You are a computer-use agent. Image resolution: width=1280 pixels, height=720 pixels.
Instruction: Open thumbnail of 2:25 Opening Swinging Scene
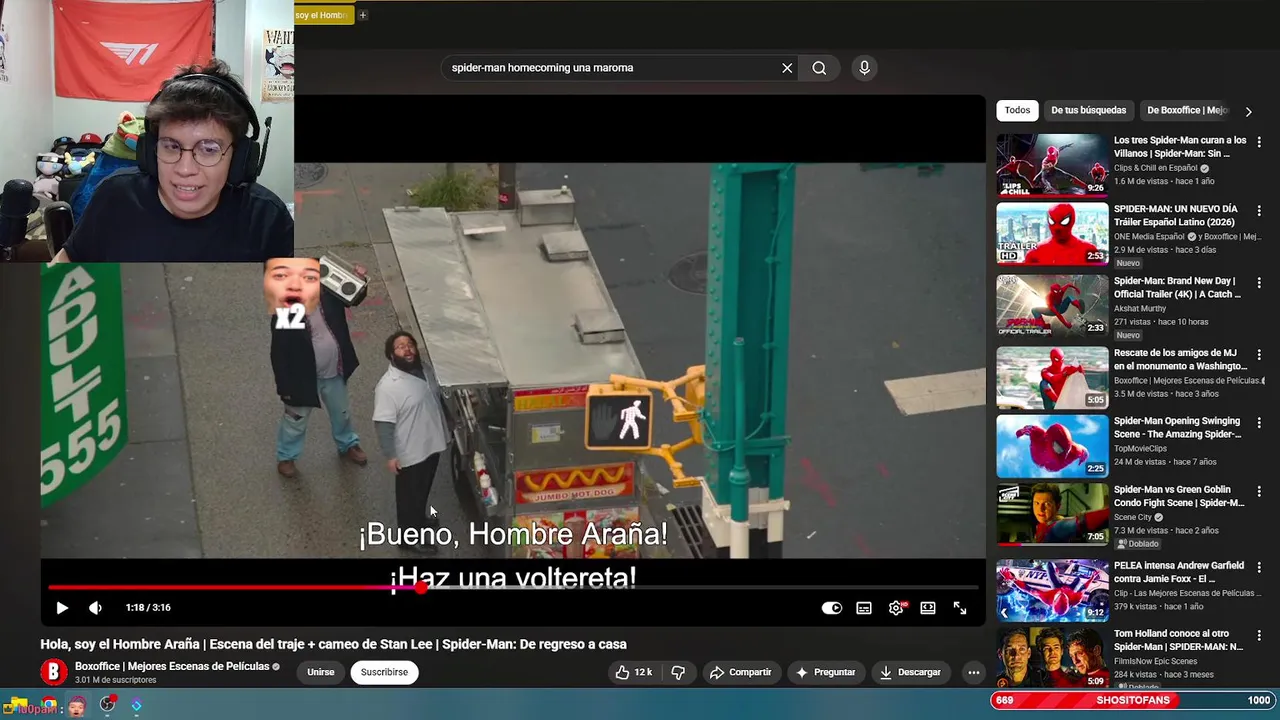[1052, 446]
